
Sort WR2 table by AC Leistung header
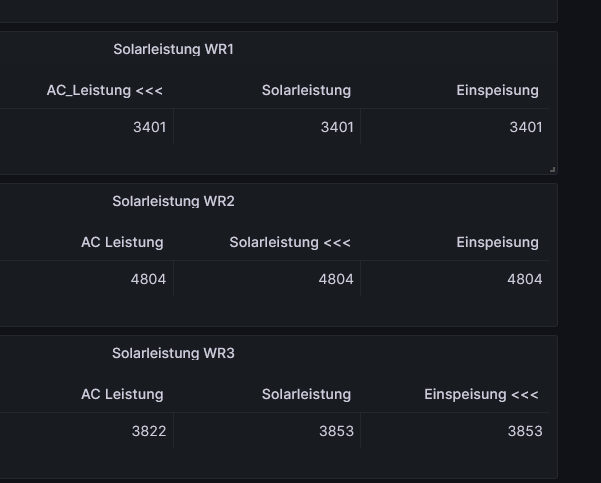(x=122, y=242)
